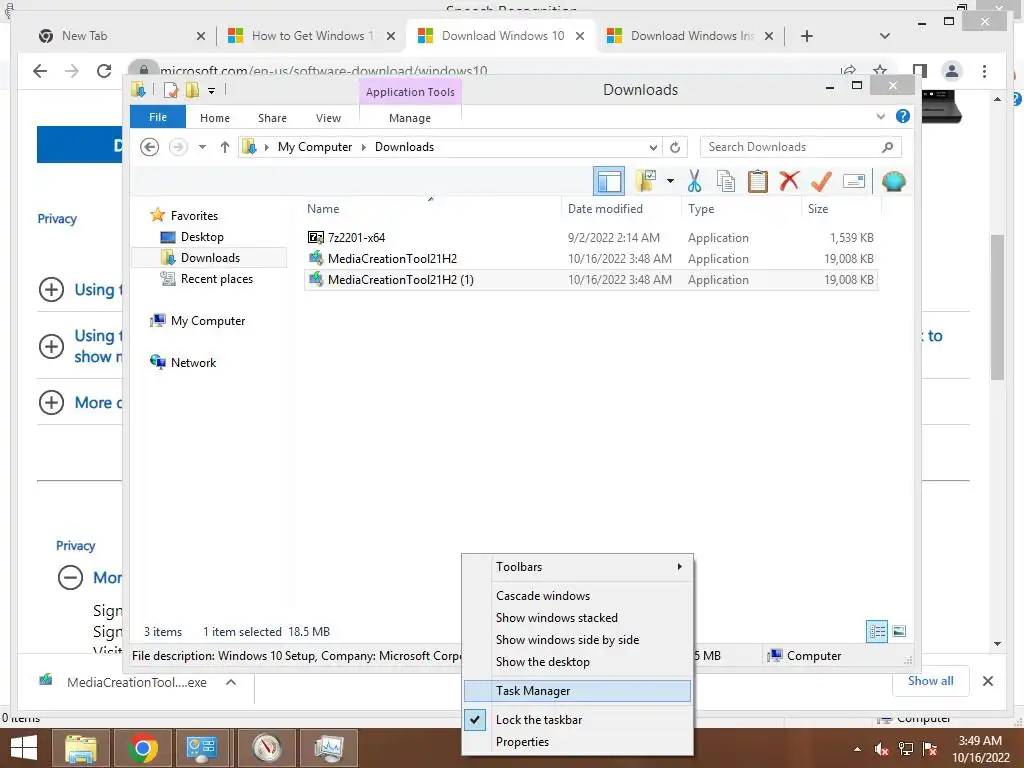This screenshot has width=1024, height=768.
Task: Expand the Toolbars submenu
Action: point(577,567)
